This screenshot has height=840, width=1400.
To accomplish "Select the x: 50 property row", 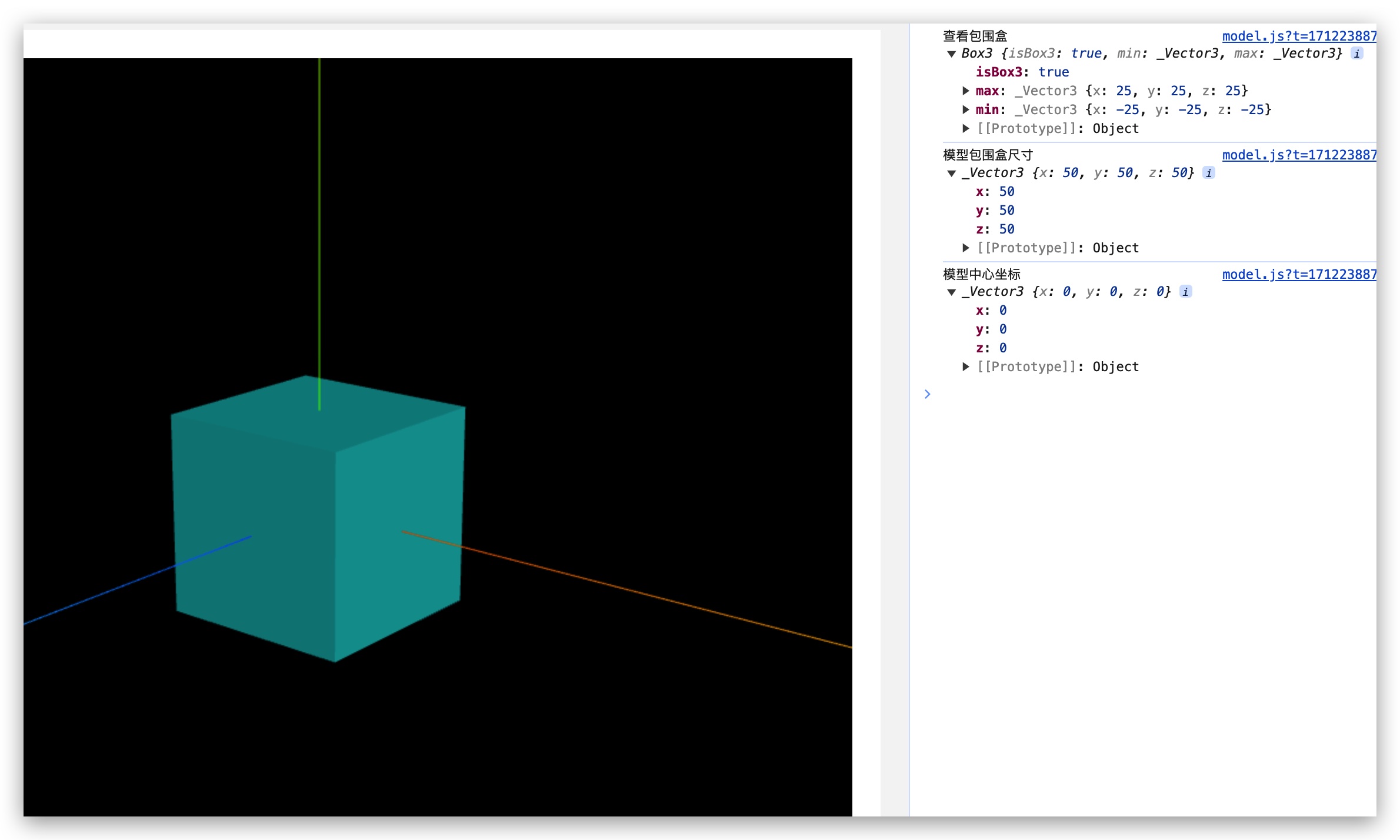I will [995, 191].
